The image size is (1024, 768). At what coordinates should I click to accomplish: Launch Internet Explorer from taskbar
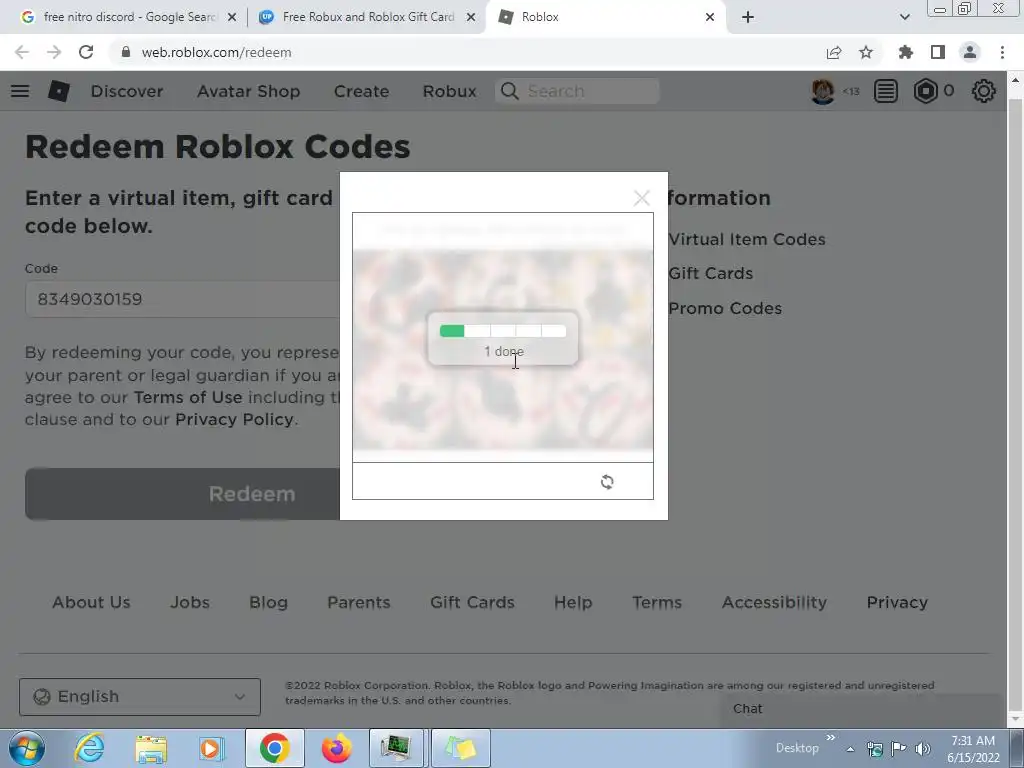tap(89, 748)
